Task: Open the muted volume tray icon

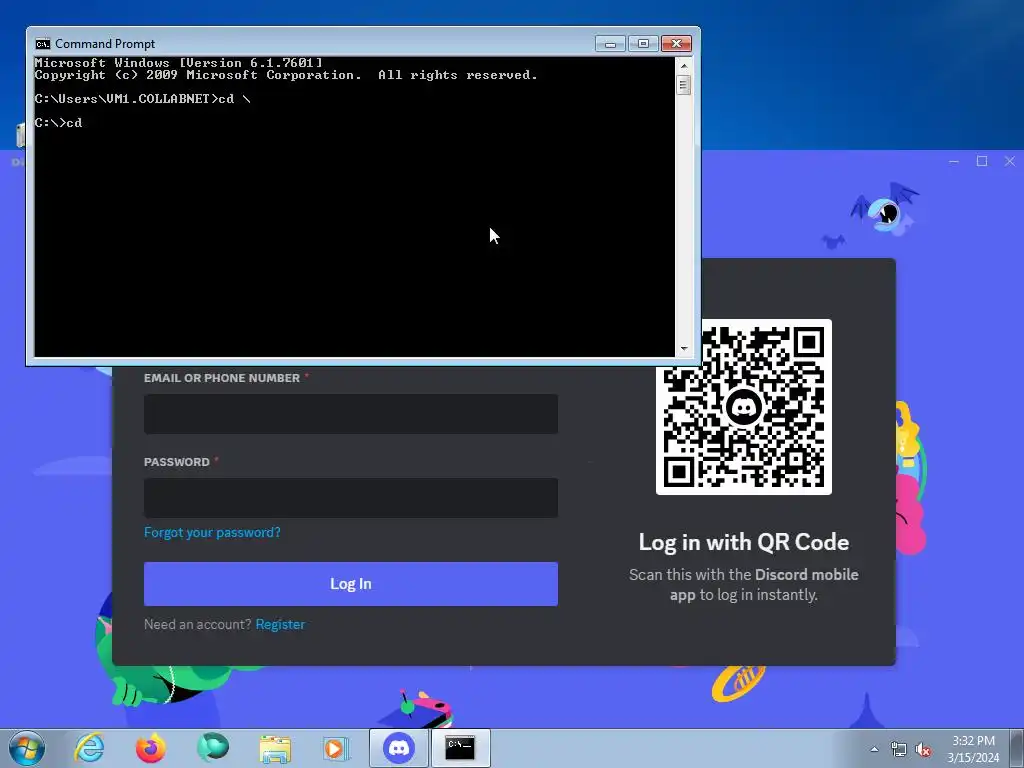Action: coord(923,750)
